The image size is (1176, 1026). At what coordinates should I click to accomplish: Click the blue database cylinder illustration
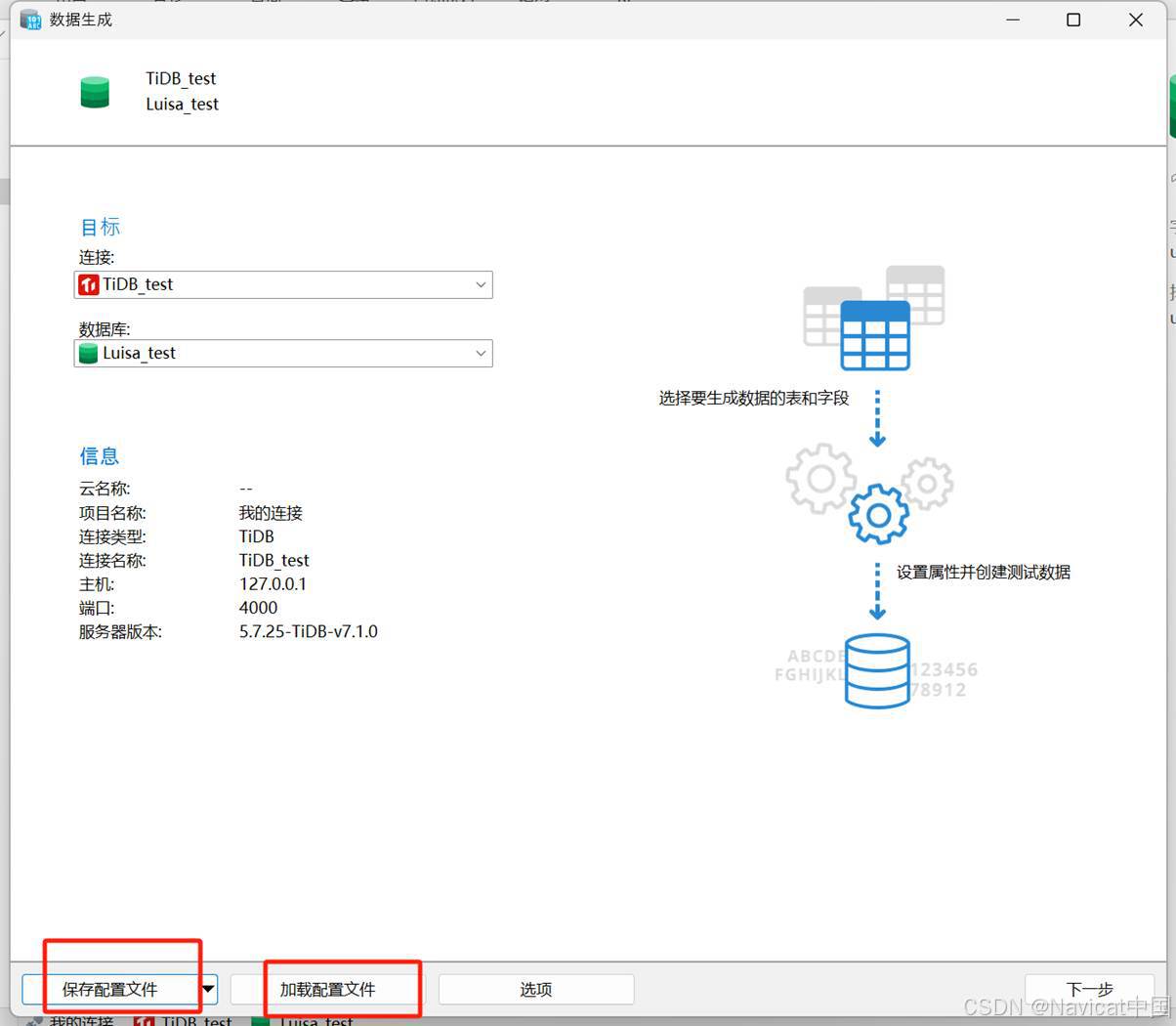[877, 670]
